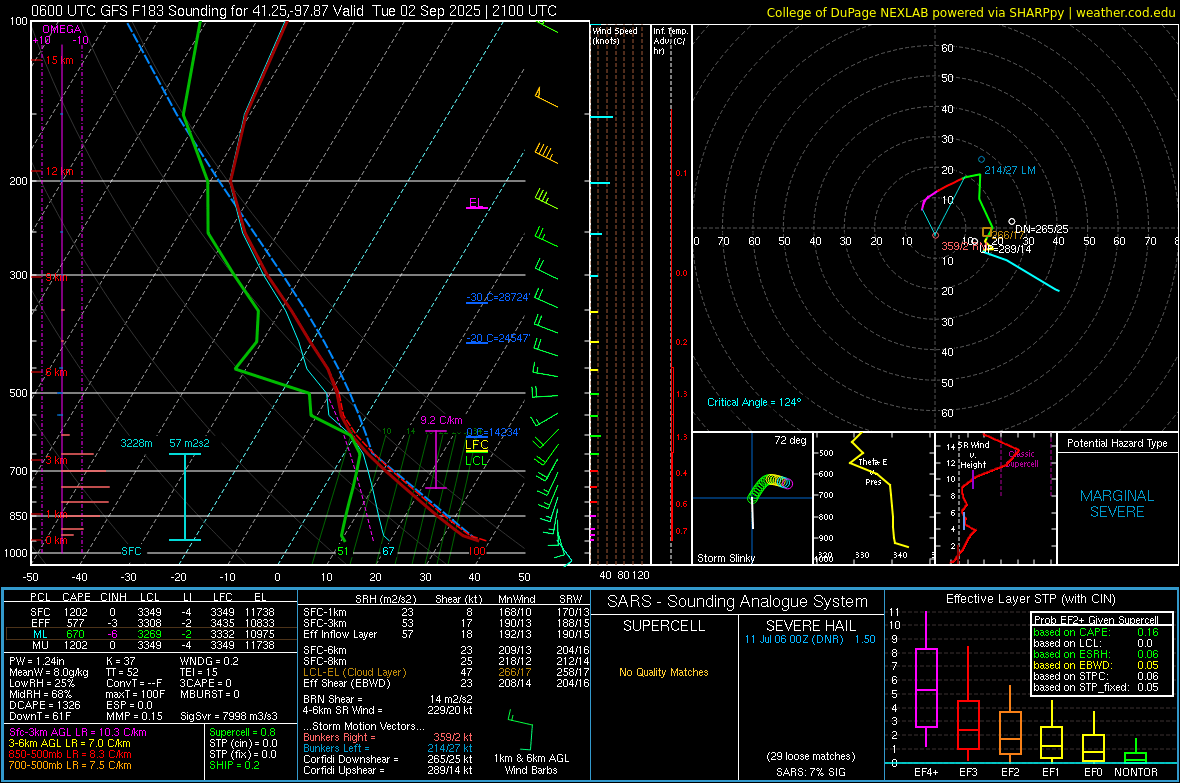Screen dimensions: 1180x783
Task: Click the 'Inf. Temp. Adv.' panel header
Action: [x=670, y=41]
